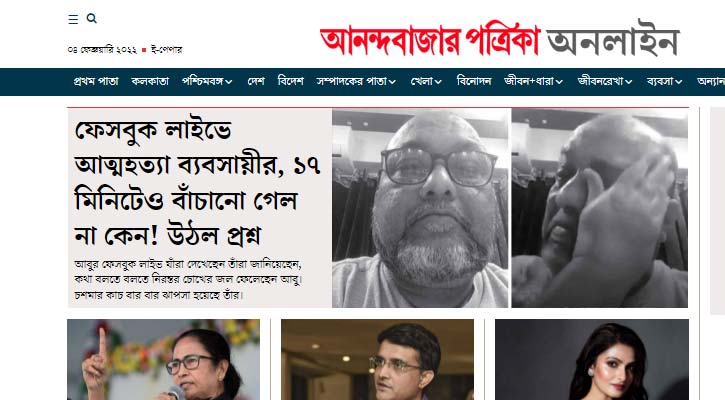Click the bespectacled man's black-and-white photo
Image resolution: width=725 pixels, height=400 pixels.
pyautogui.click(x=420, y=208)
